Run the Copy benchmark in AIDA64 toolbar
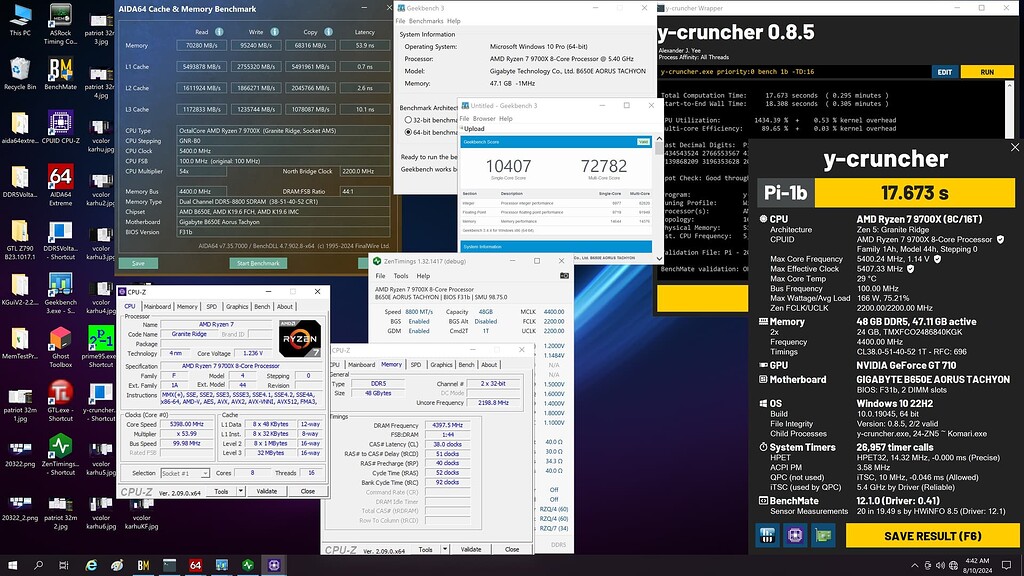1024x576 pixels. pos(311,31)
